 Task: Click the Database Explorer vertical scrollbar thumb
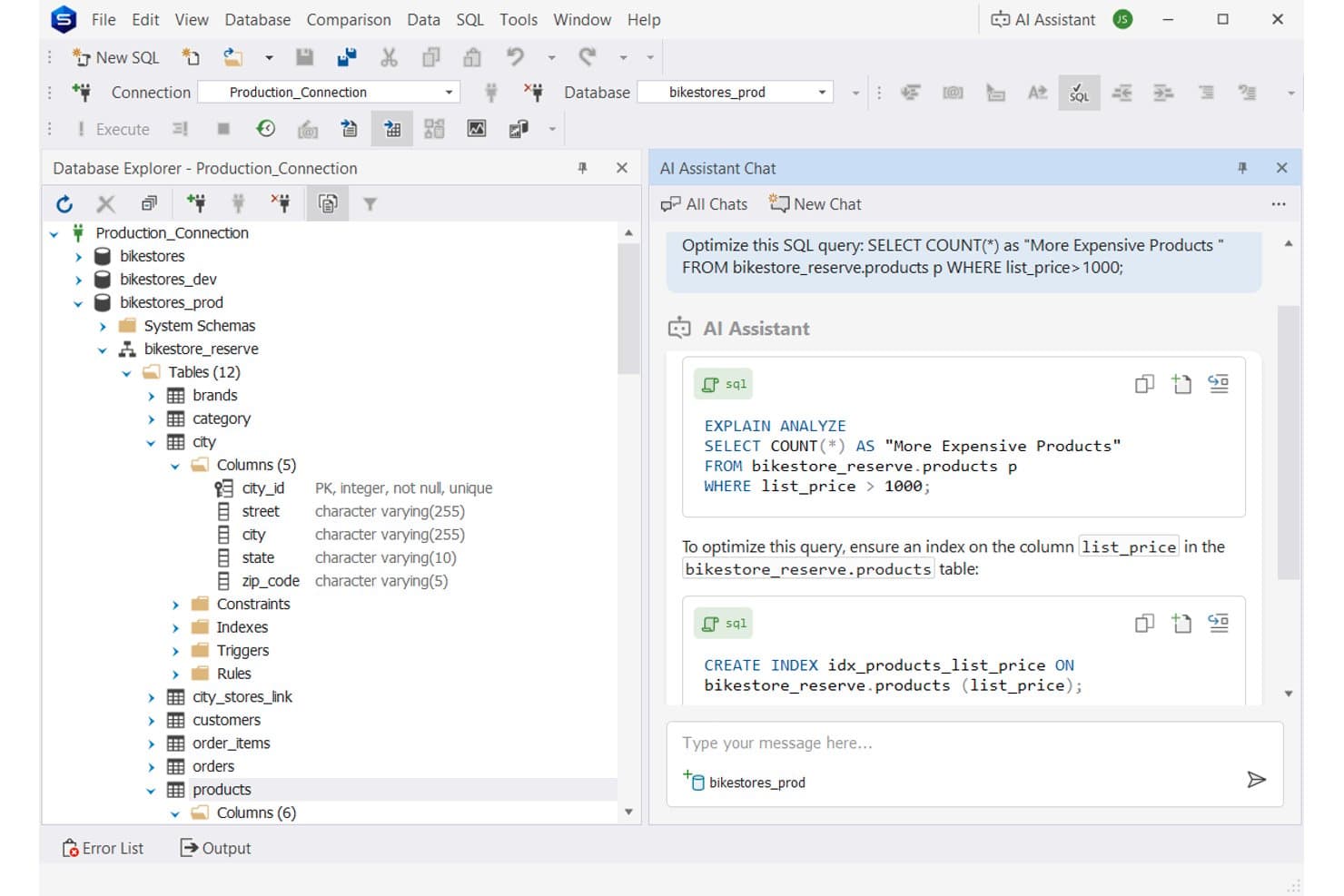(628, 309)
